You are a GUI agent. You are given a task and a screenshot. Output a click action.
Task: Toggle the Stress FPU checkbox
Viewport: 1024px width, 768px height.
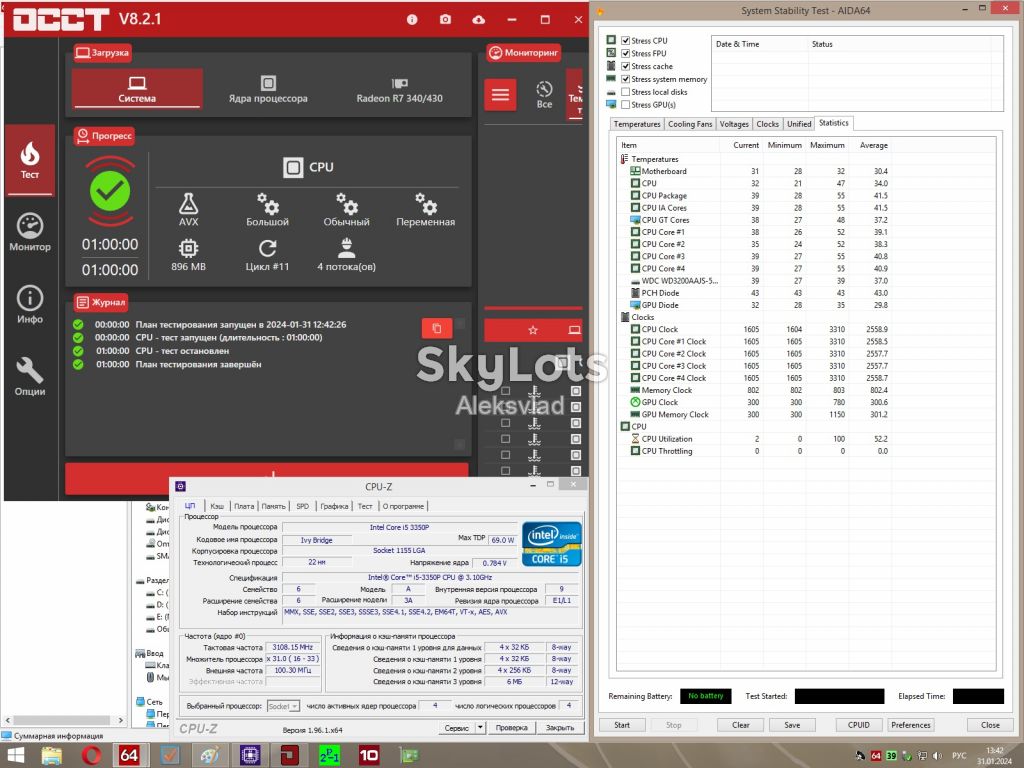626,54
